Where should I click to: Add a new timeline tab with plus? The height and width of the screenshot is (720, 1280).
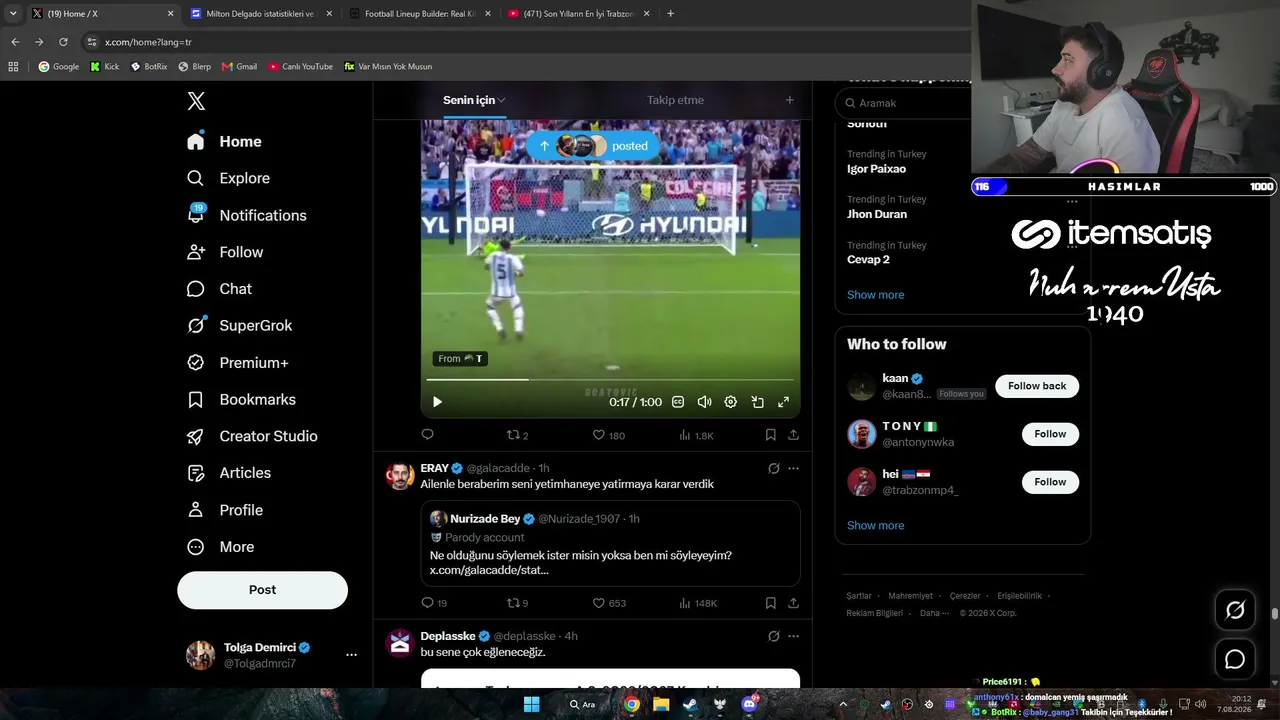[789, 100]
